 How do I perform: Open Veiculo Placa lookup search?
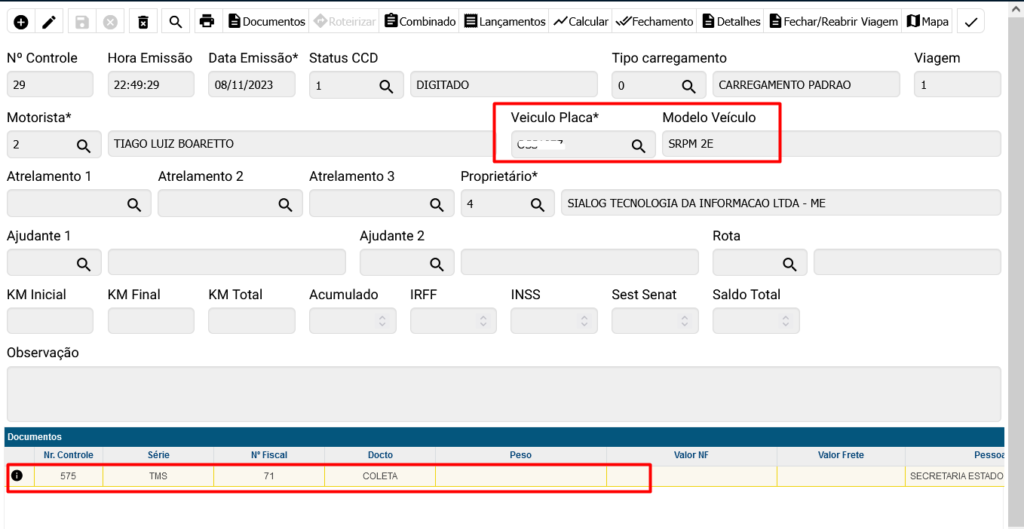tap(638, 146)
